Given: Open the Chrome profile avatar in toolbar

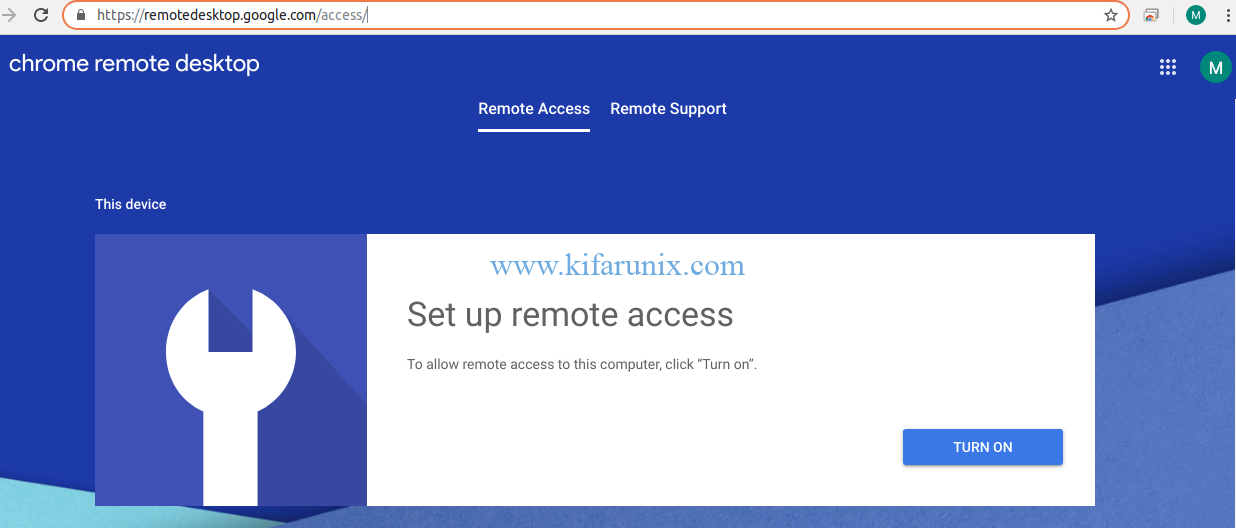Looking at the screenshot, I should click(x=1196, y=15).
